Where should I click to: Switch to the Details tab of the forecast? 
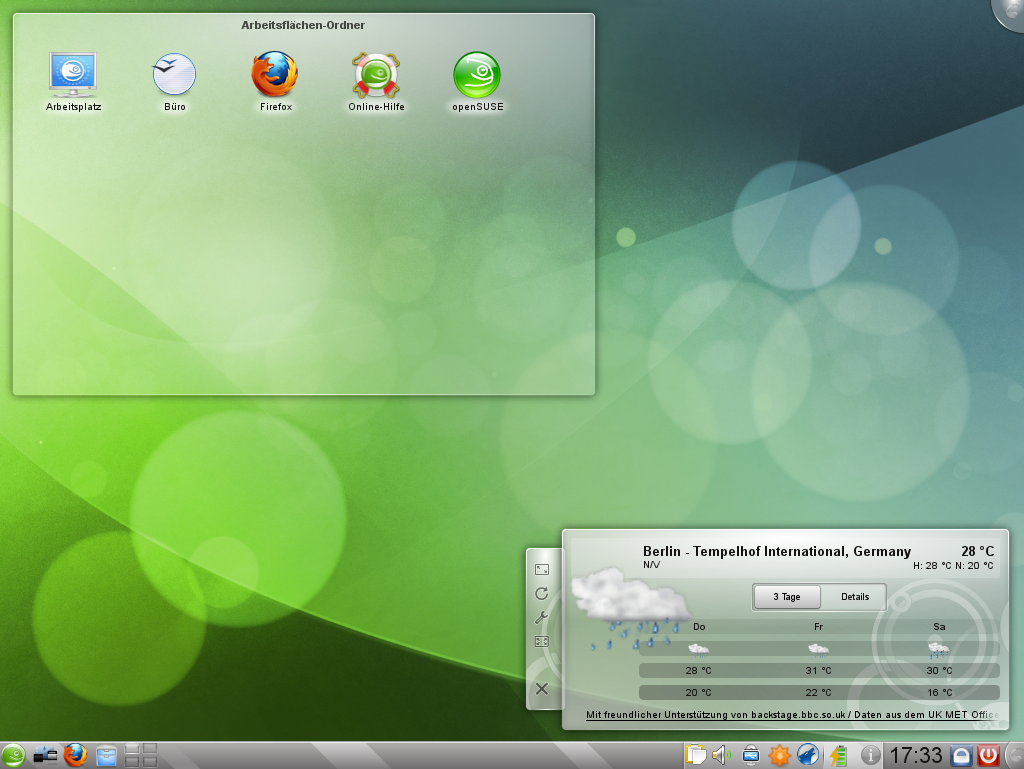pos(855,596)
